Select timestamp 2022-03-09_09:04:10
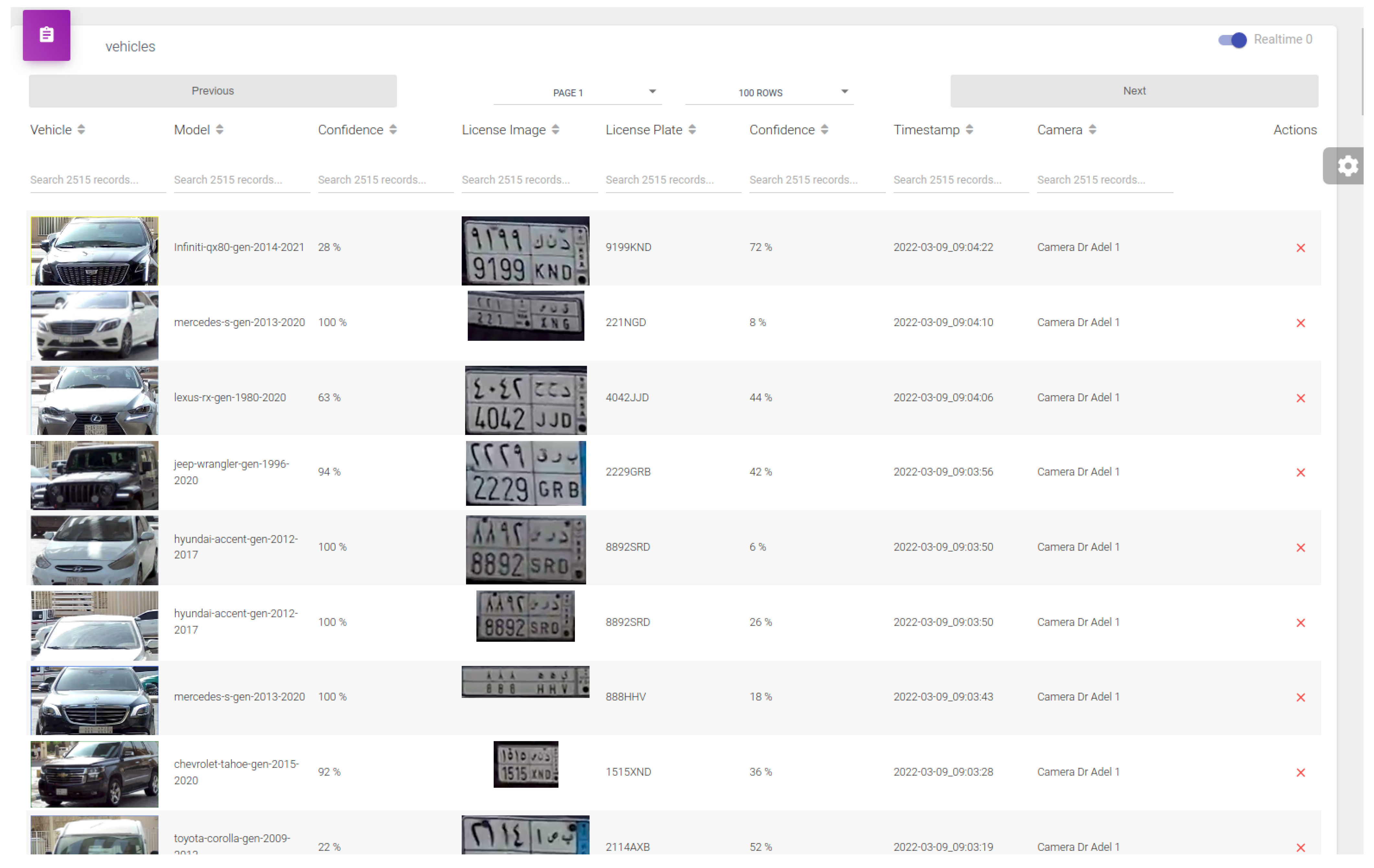Screen dimensions: 1374x868 pos(943,323)
